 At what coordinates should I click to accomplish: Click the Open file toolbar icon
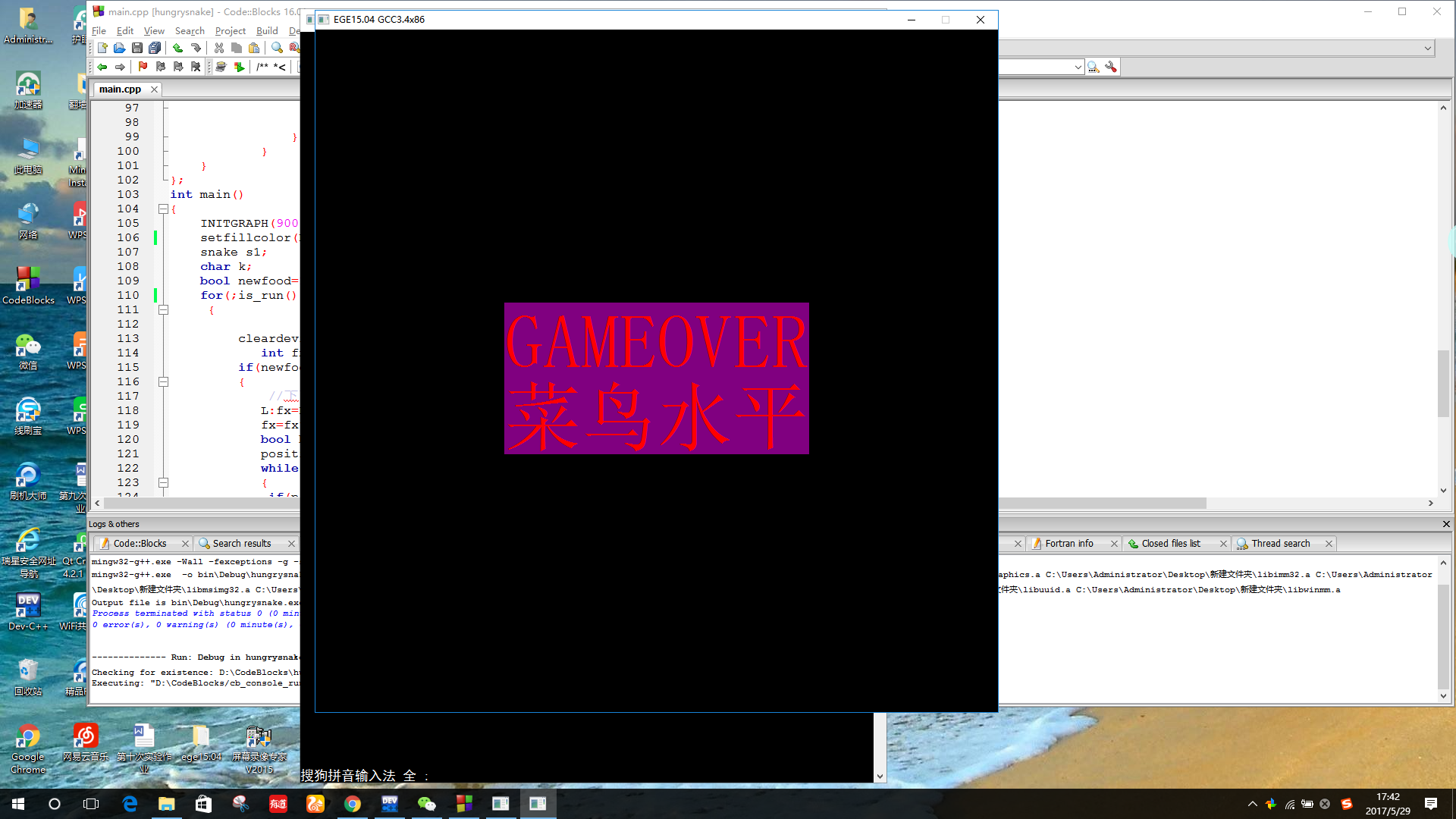(x=120, y=48)
